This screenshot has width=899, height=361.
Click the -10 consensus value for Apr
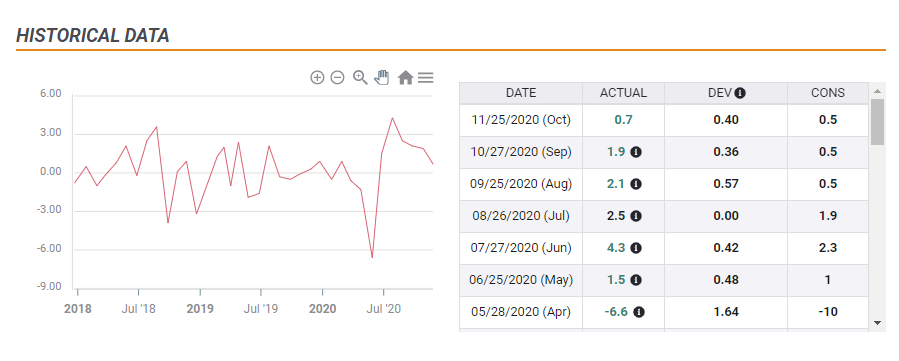point(828,312)
